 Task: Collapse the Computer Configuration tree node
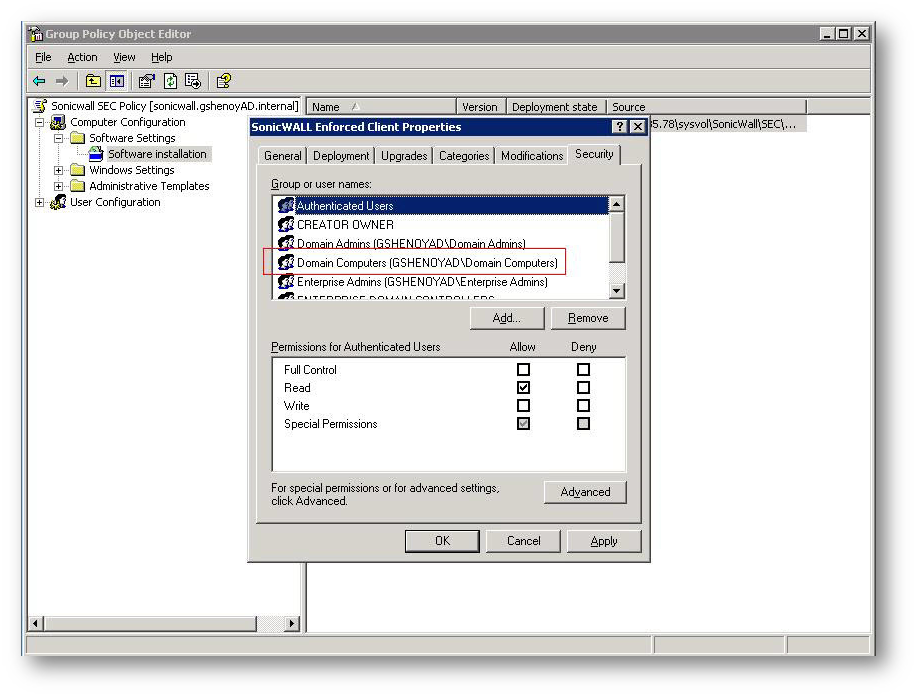(x=40, y=122)
